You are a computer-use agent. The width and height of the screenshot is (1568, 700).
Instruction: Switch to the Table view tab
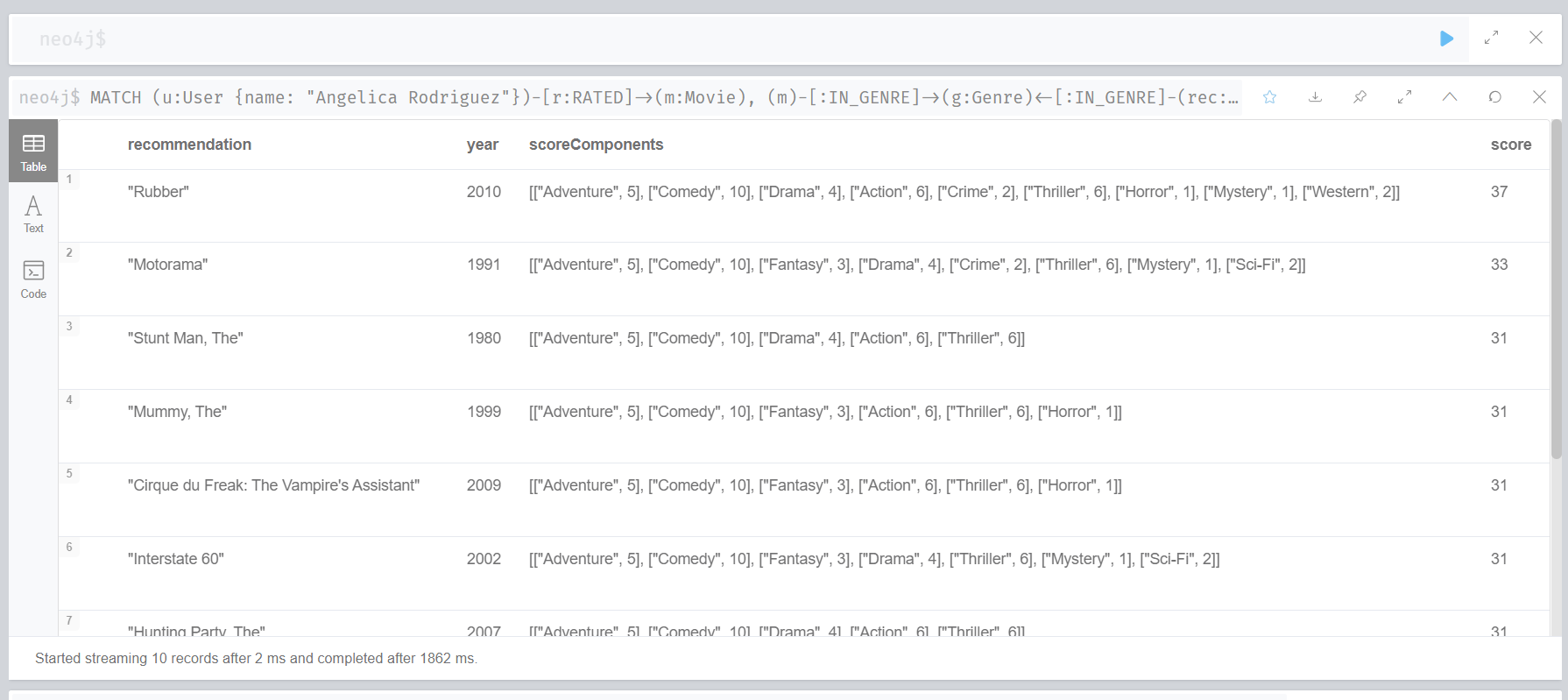tap(33, 152)
